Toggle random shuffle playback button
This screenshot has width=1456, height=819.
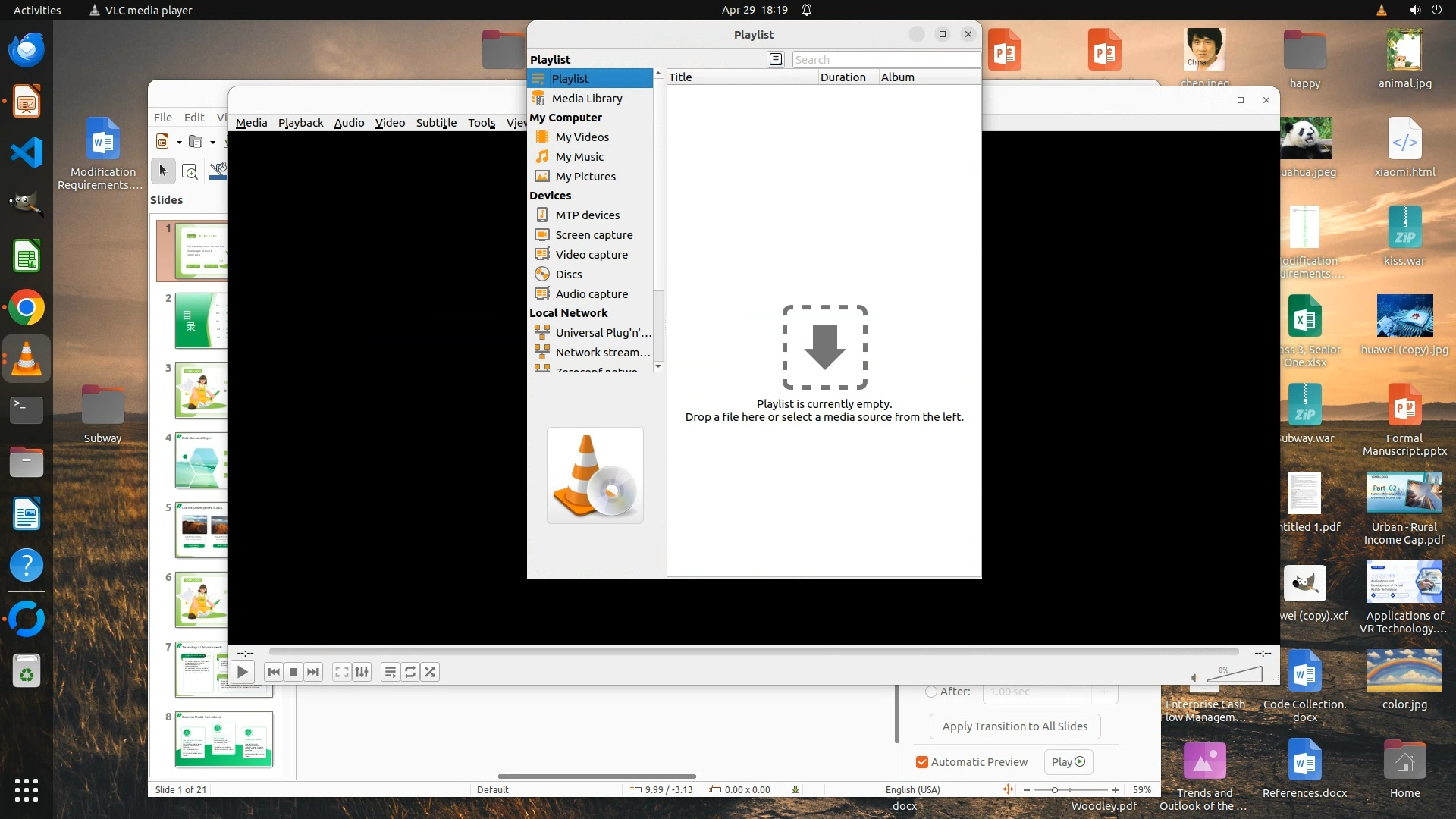[x=430, y=672]
